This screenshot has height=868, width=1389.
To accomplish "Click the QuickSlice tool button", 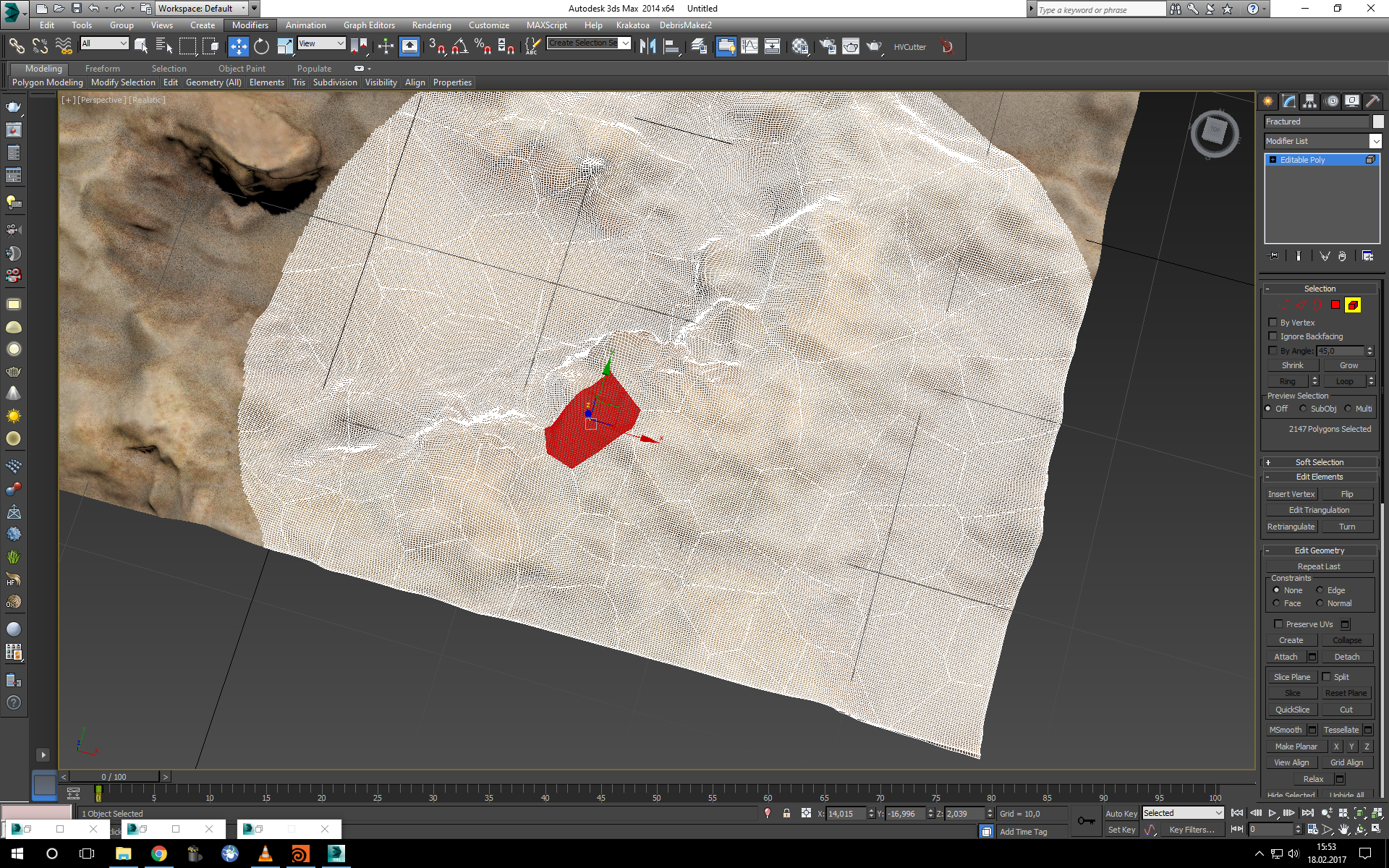I will [x=1293, y=709].
